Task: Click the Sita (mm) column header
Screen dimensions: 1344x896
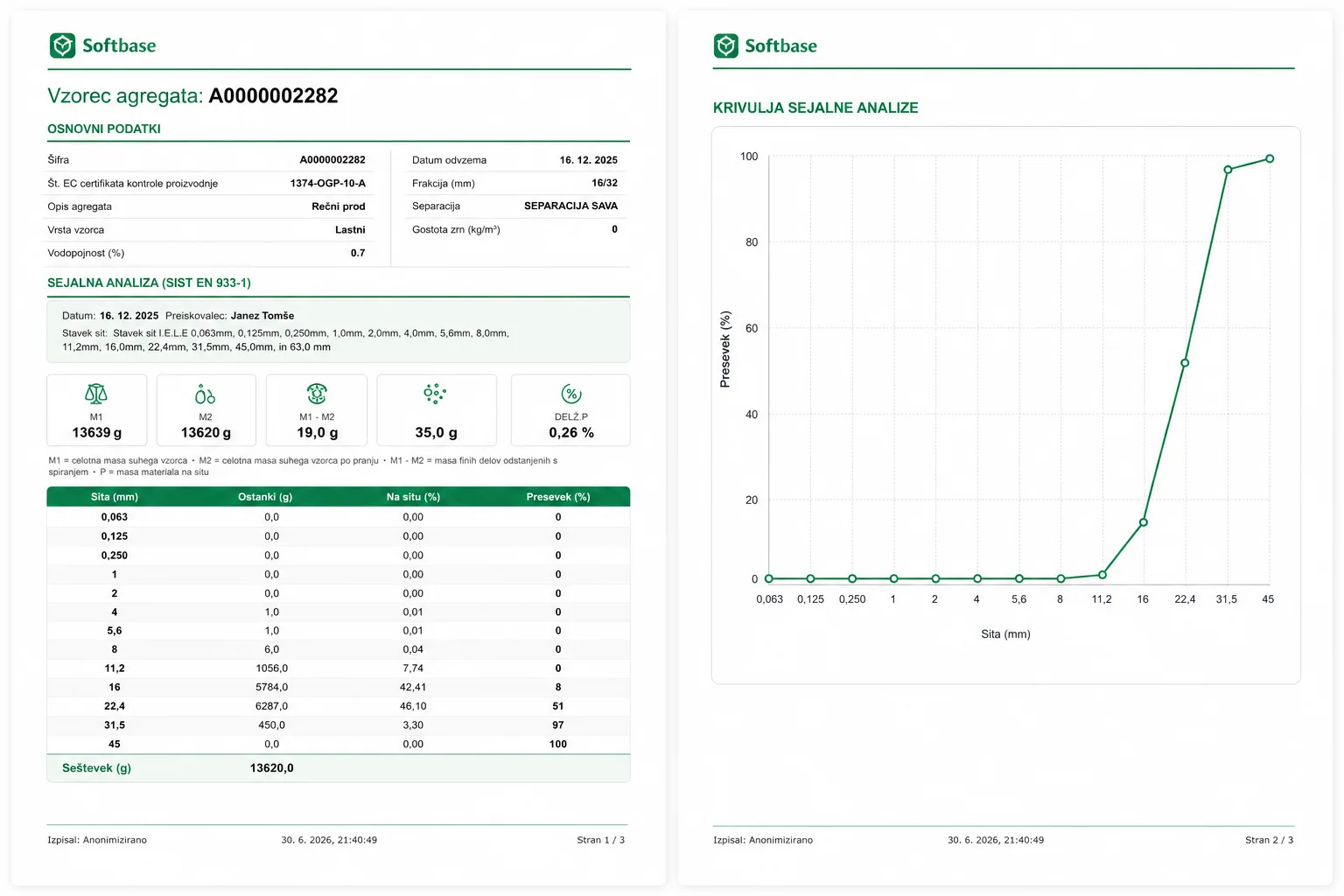Action: coord(115,497)
